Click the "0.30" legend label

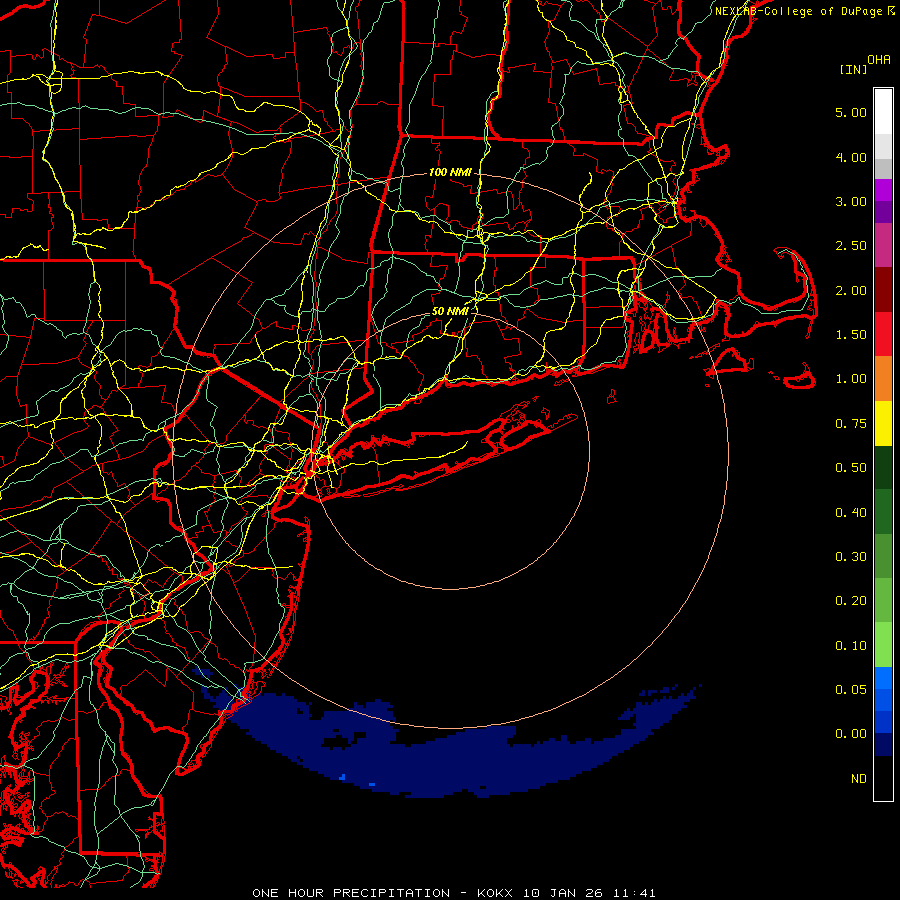(851, 557)
